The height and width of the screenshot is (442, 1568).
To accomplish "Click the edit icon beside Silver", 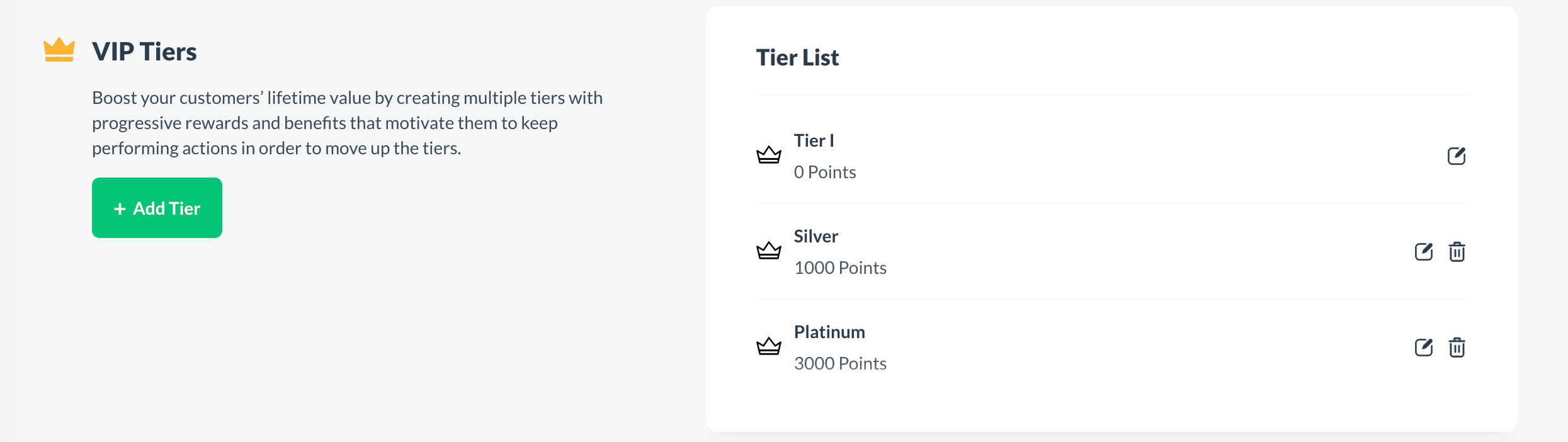I will coord(1424,251).
